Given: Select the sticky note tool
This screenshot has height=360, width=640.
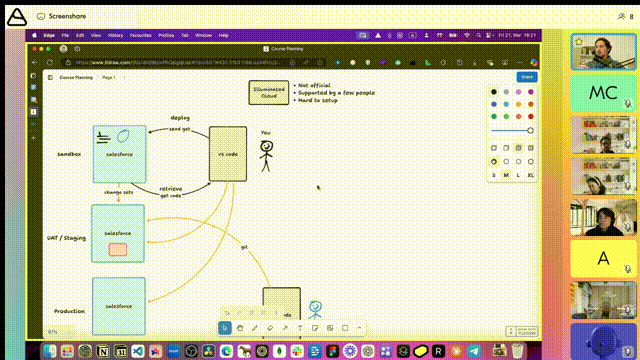Looking at the screenshot, I should (315, 328).
